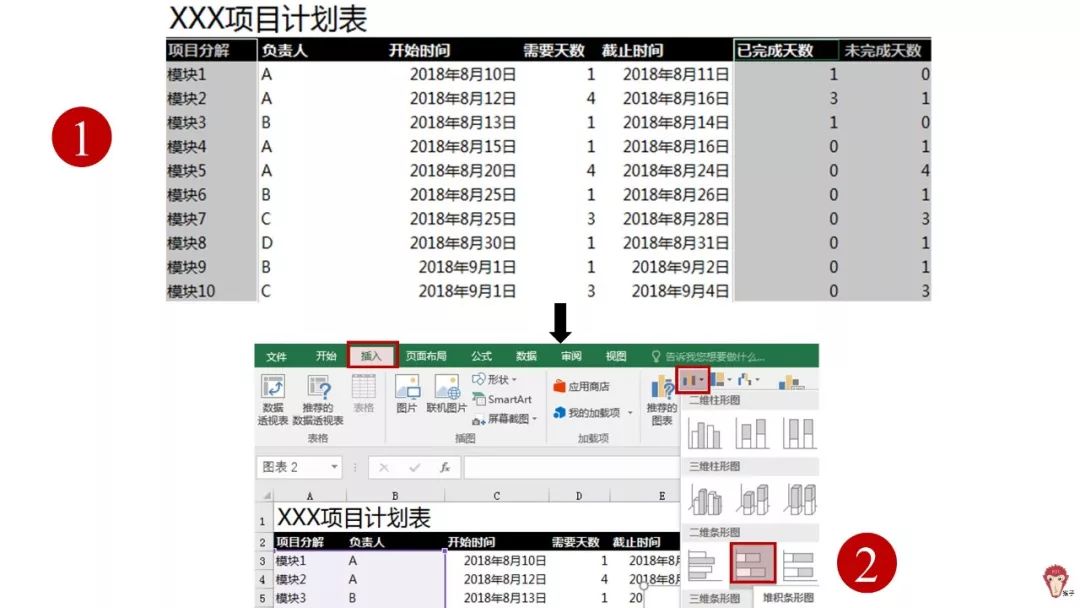Expand the 屏幕截图 screenshot dropdown
This screenshot has height=608, width=1080.
(510, 416)
